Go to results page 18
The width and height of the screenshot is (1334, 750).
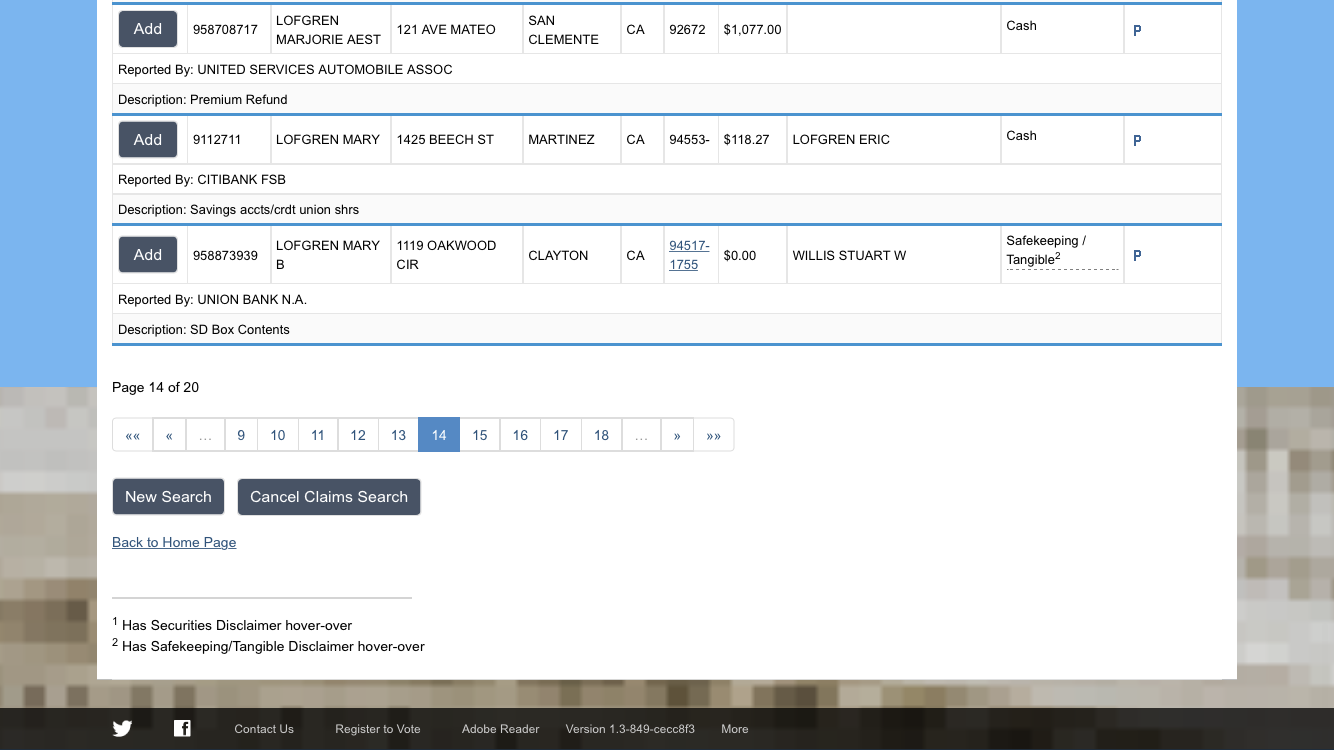[601, 435]
